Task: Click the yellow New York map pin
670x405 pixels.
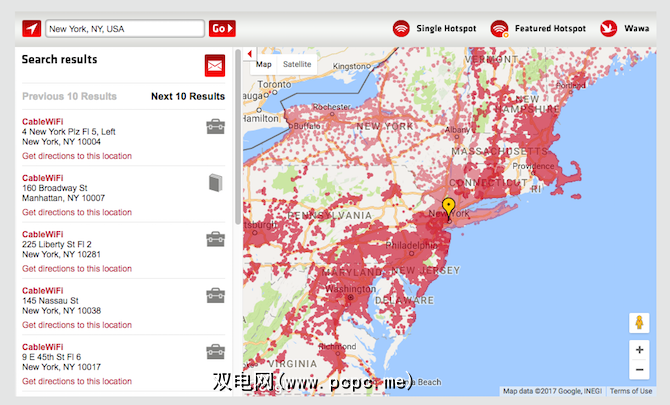Action: coord(448,209)
